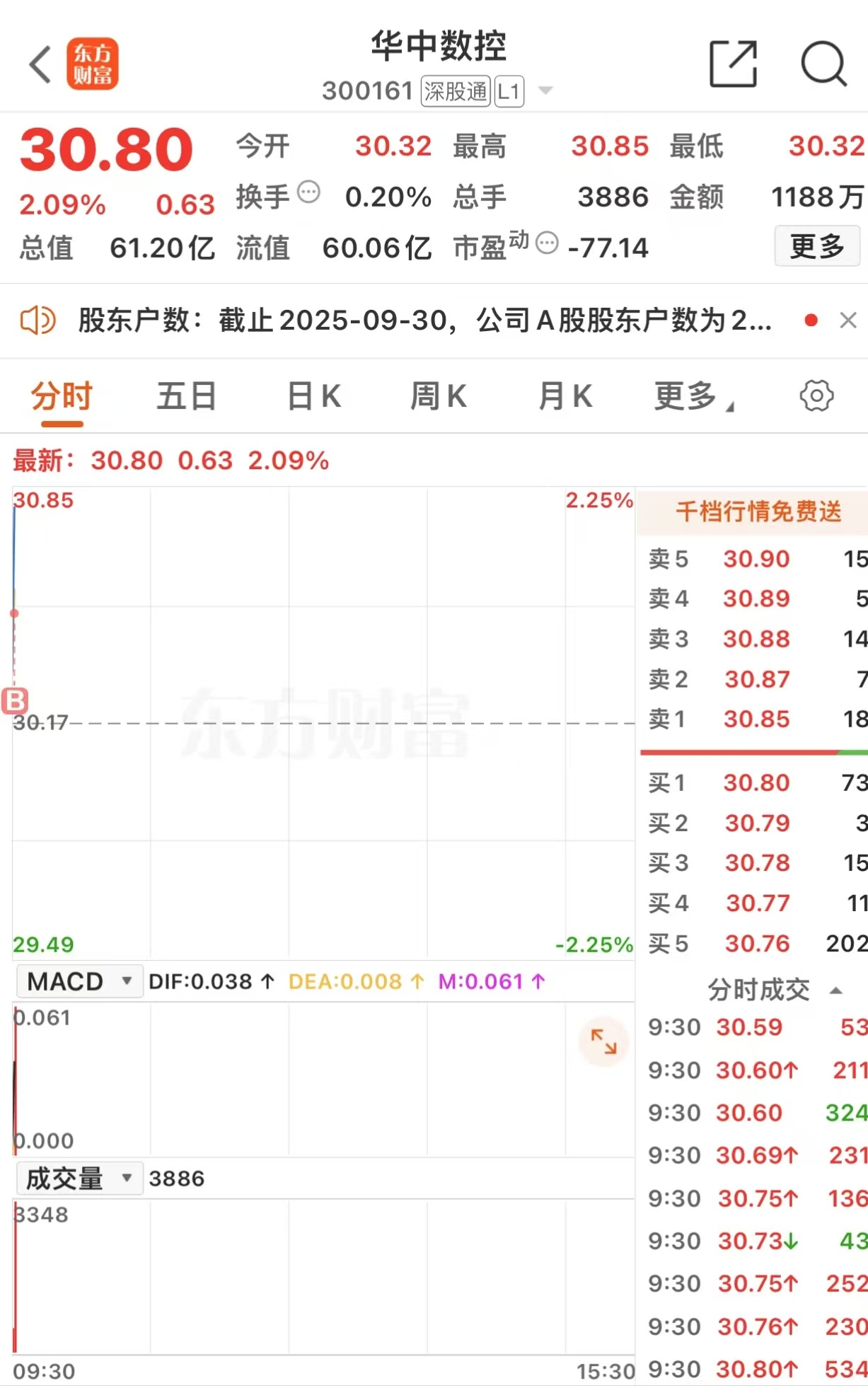Tap the expand chart fullscreen icon
The width and height of the screenshot is (868, 1388).
[x=603, y=1041]
